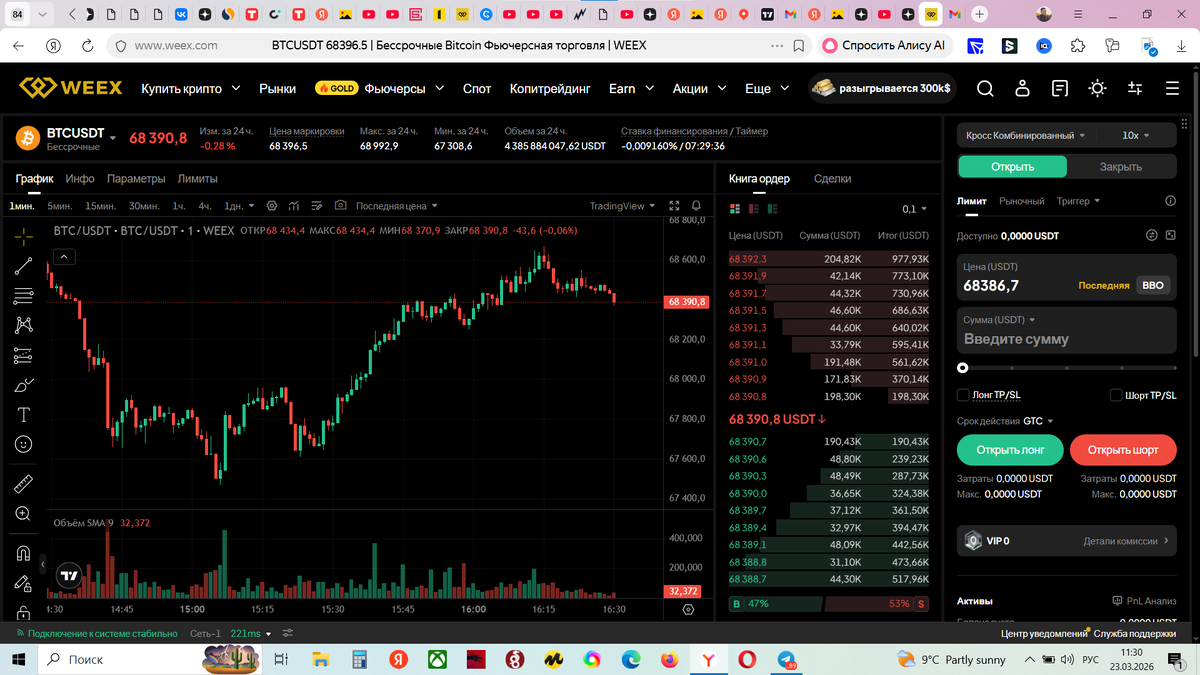The height and width of the screenshot is (675, 1200).
Task: Open the разыгрывается 300k$ promo banner
Action: (x=881, y=88)
